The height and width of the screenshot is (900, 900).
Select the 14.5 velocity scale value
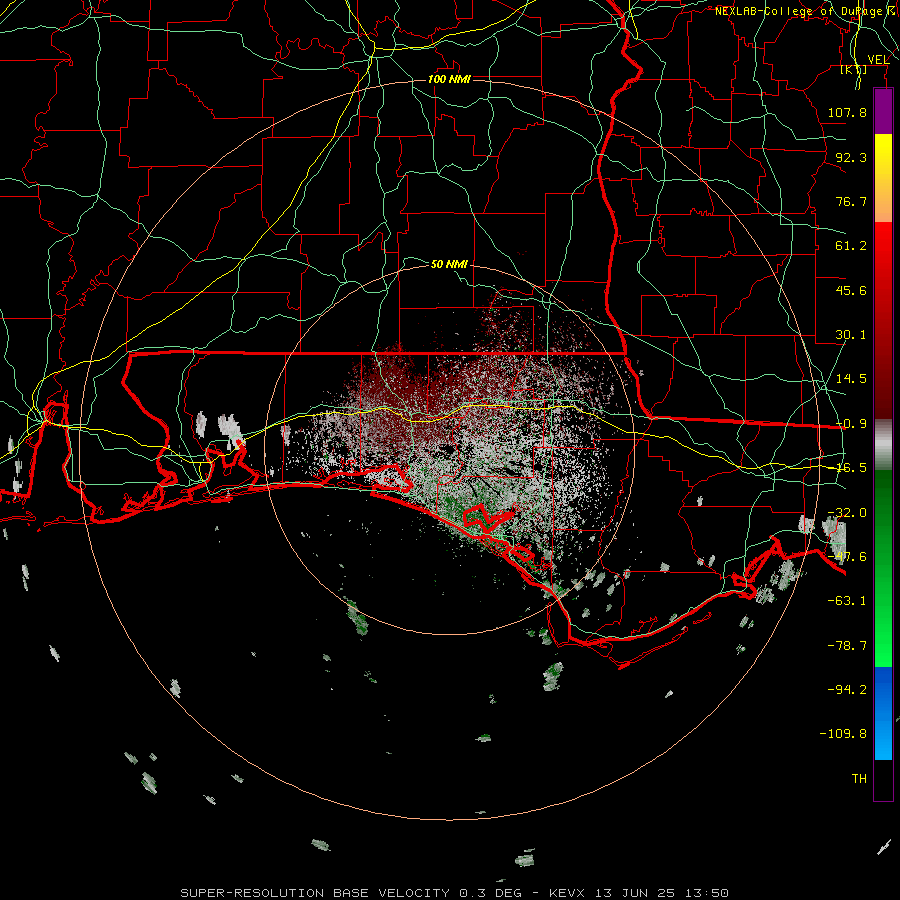coord(851,379)
